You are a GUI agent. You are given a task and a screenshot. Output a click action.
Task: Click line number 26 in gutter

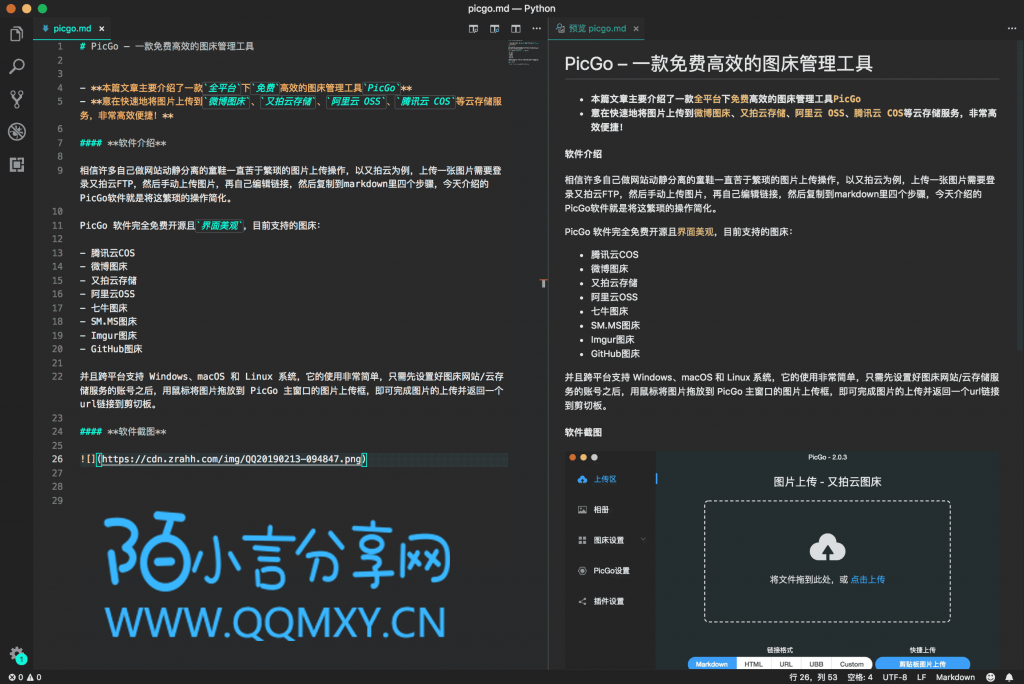tap(57, 459)
